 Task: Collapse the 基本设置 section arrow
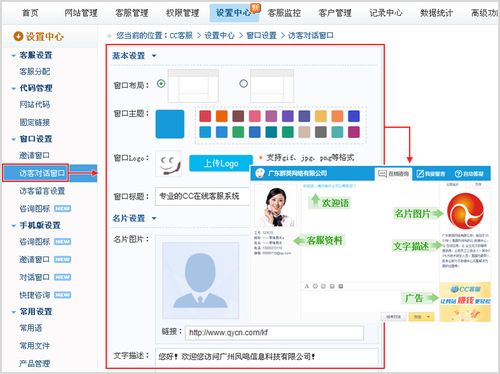coord(154,56)
